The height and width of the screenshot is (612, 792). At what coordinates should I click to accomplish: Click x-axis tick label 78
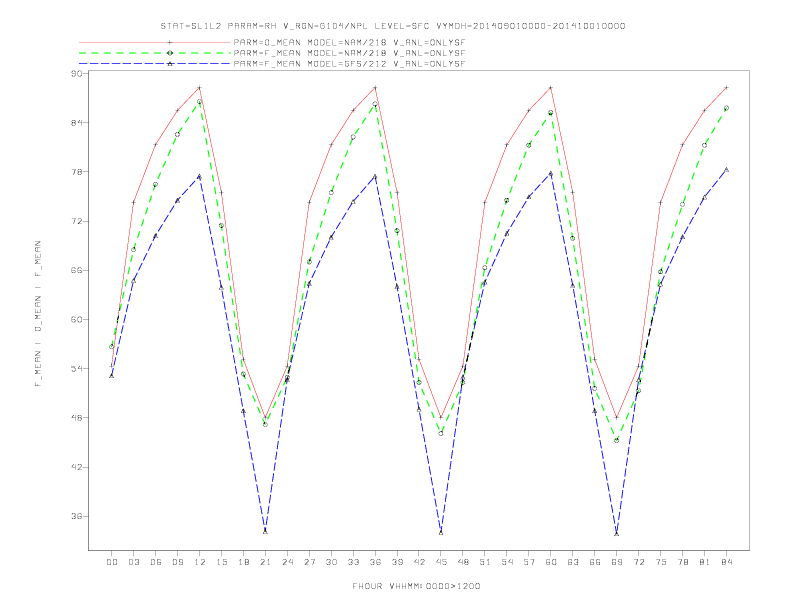click(x=683, y=562)
